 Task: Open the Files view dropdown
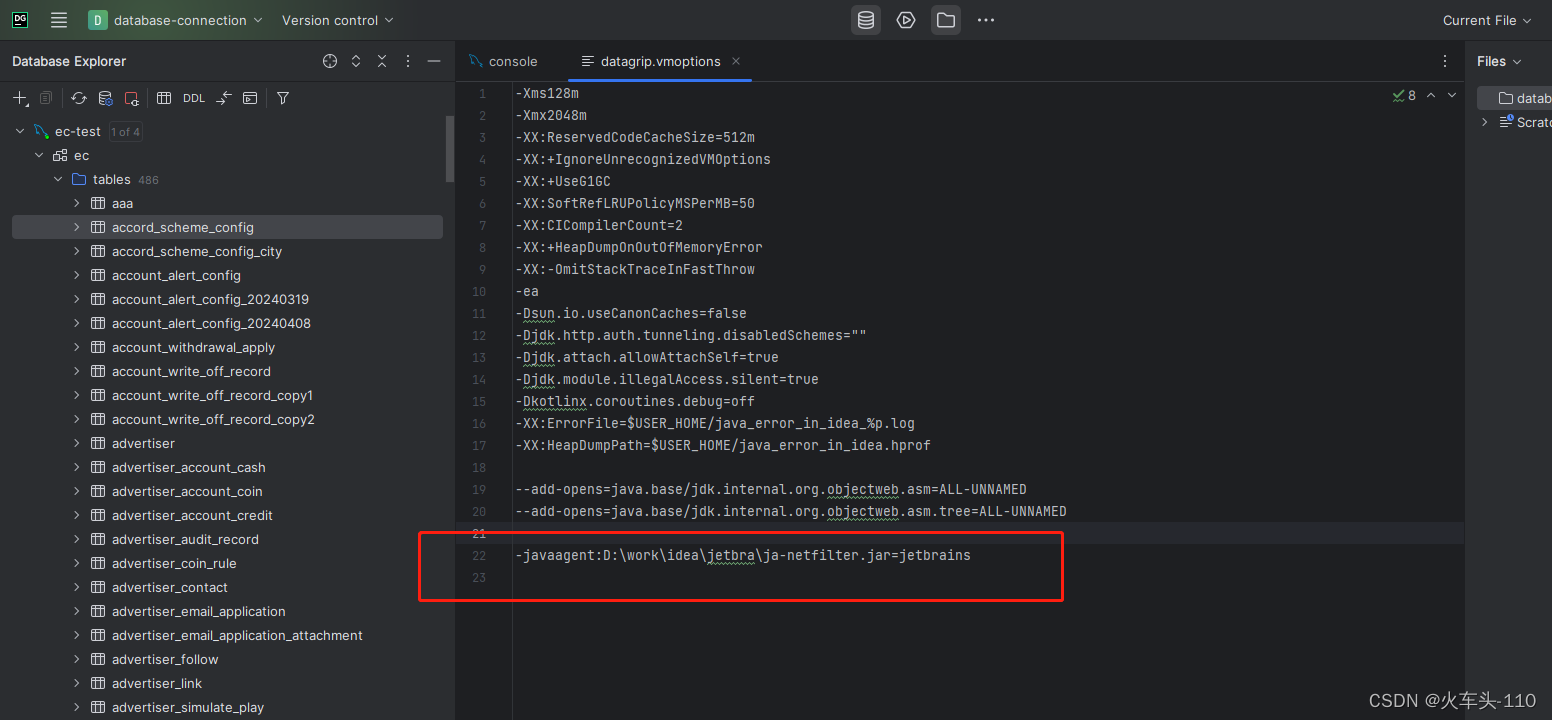coord(1499,61)
